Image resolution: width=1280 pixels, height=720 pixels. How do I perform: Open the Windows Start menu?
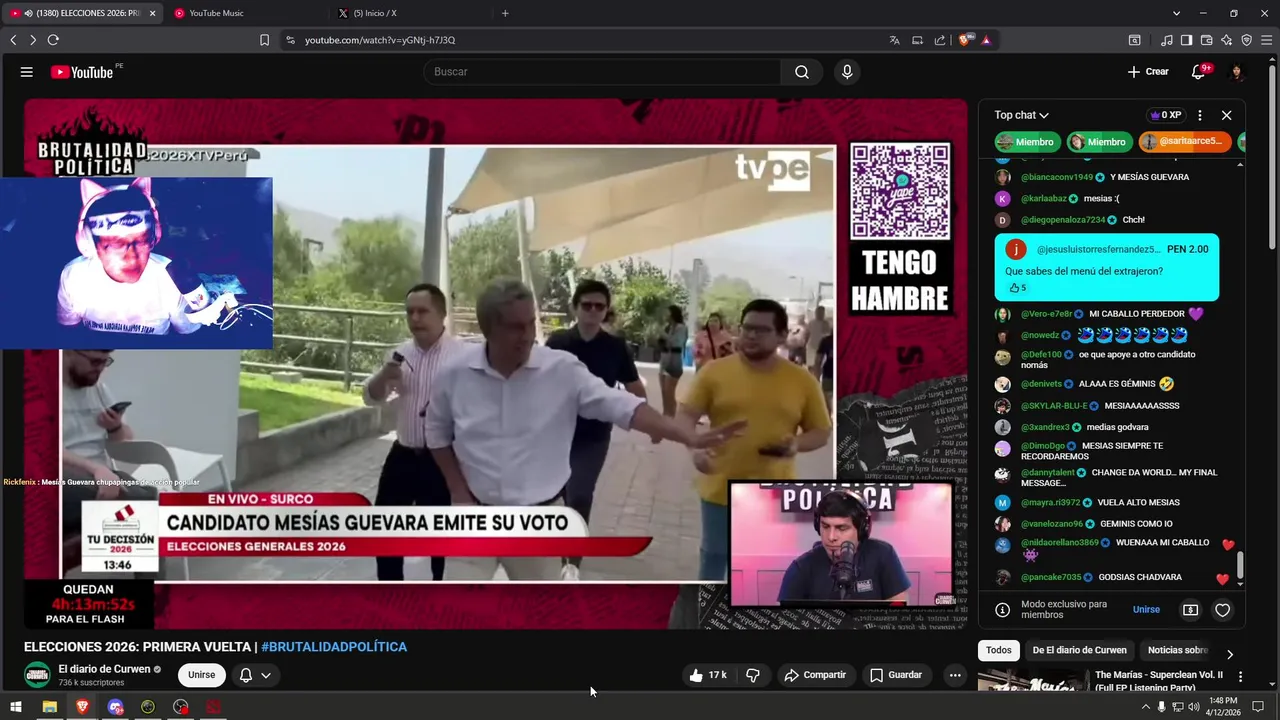click(x=15, y=707)
